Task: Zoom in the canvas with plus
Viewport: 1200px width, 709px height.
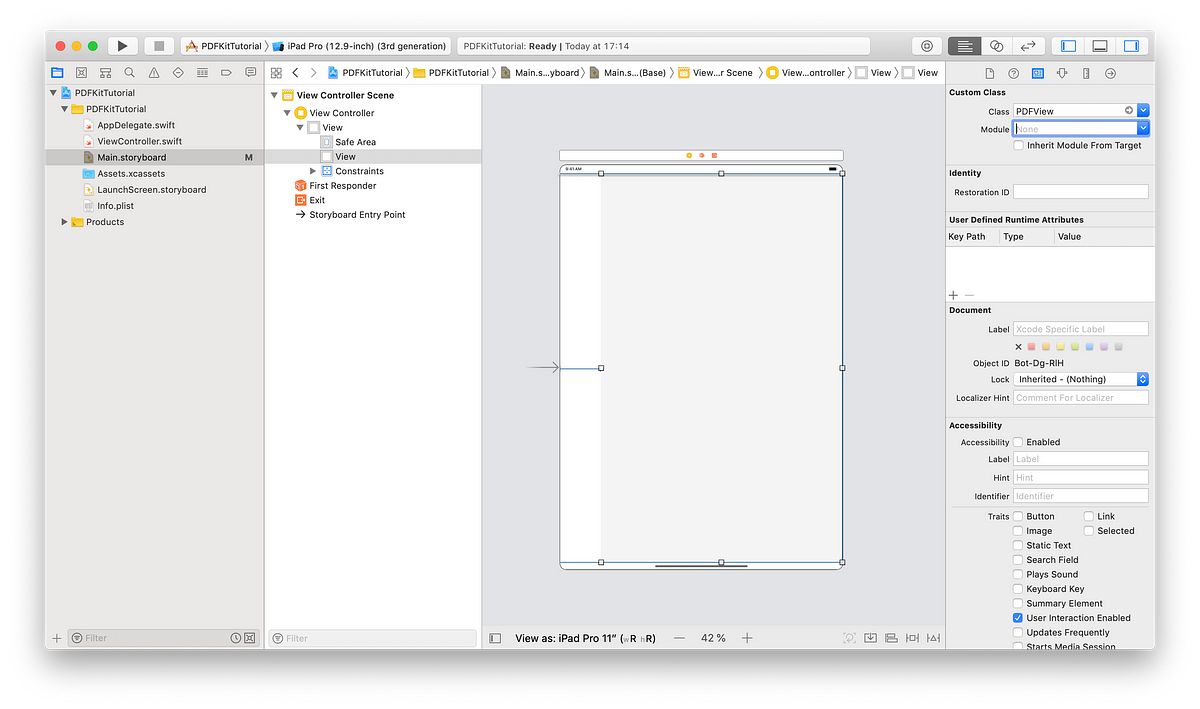Action: 747,638
